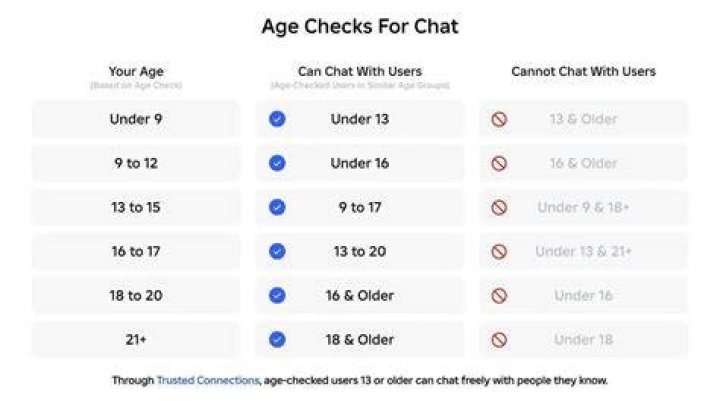Screen dimensions: 720x404
Task: Click the prohibited icon beside Under 16
Action: coord(499,296)
